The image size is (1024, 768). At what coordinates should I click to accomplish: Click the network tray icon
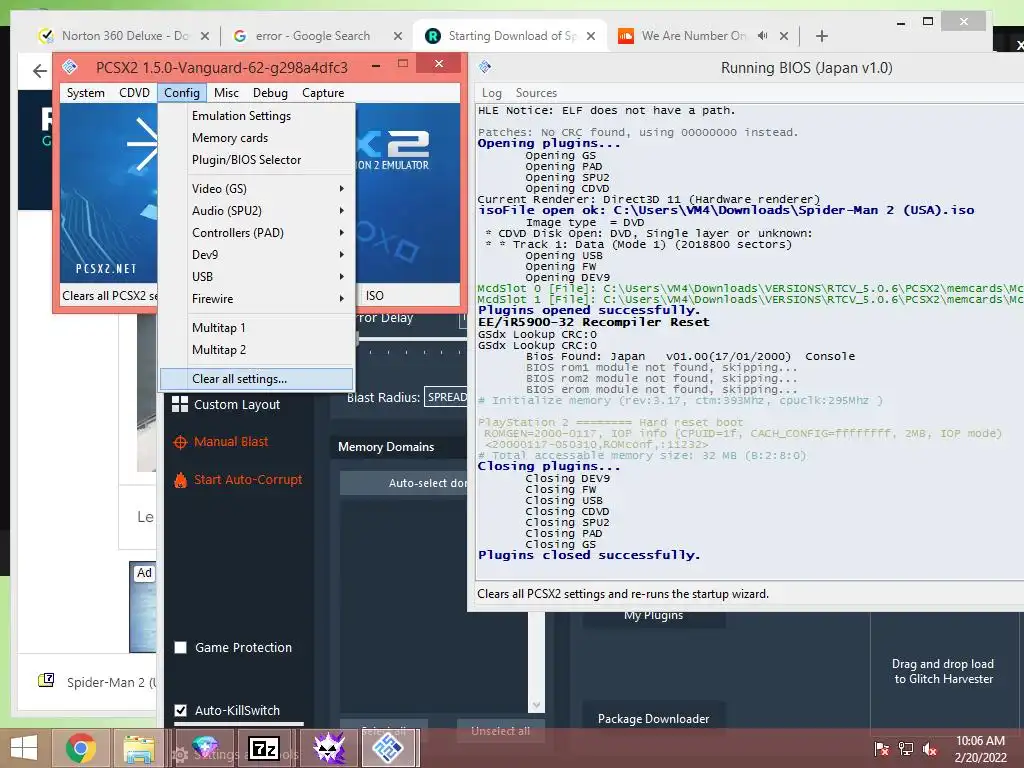point(906,748)
